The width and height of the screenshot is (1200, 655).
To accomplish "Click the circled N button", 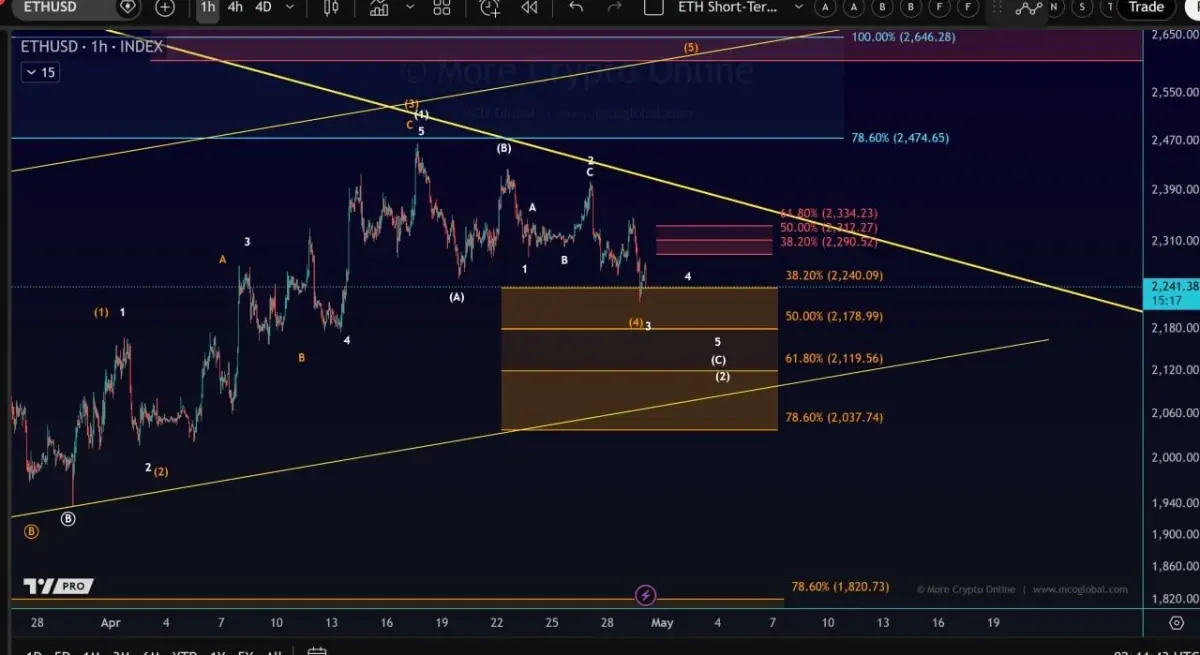I will pyautogui.click(x=1054, y=7).
